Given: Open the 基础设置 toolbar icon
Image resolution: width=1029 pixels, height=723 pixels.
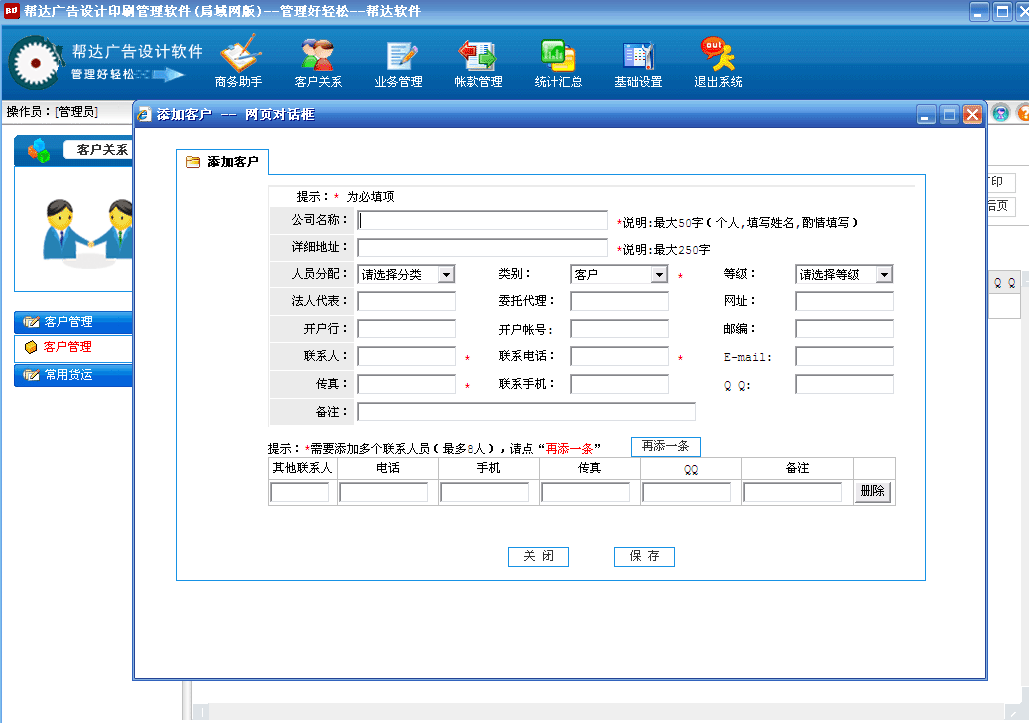Looking at the screenshot, I should point(638,62).
